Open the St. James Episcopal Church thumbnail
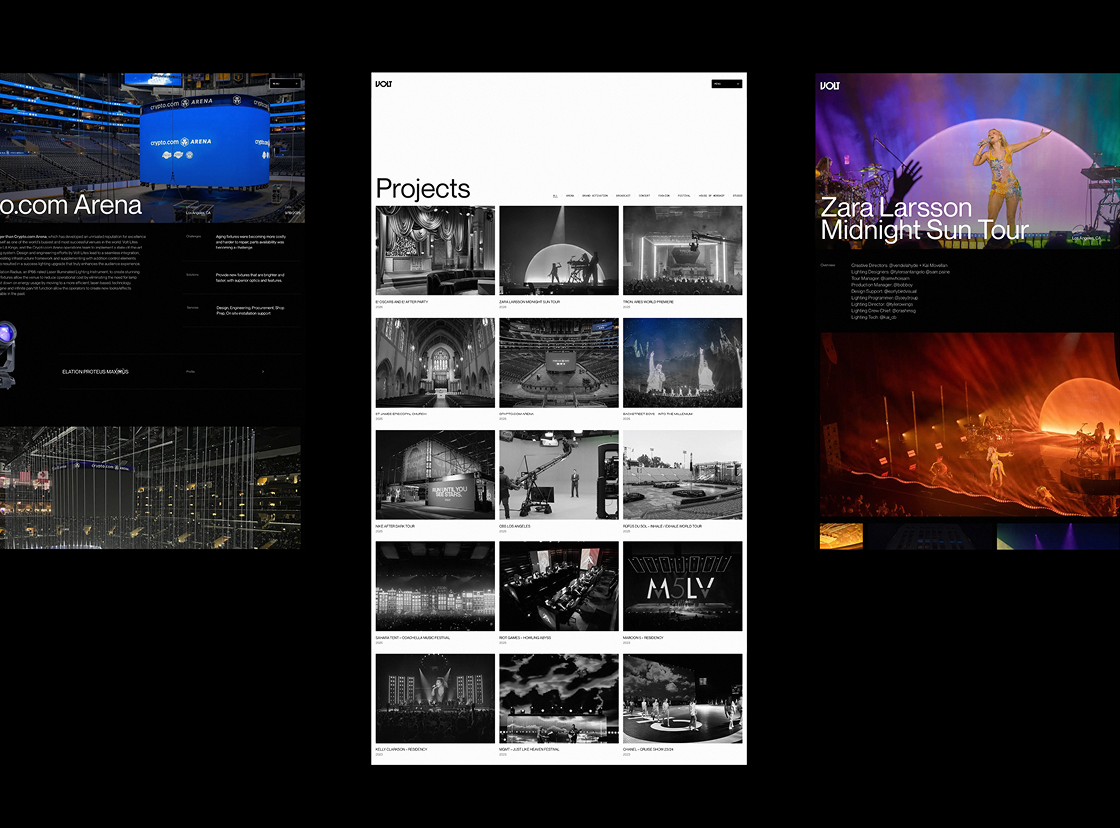Viewport: 1120px width, 828px height. tap(435, 363)
